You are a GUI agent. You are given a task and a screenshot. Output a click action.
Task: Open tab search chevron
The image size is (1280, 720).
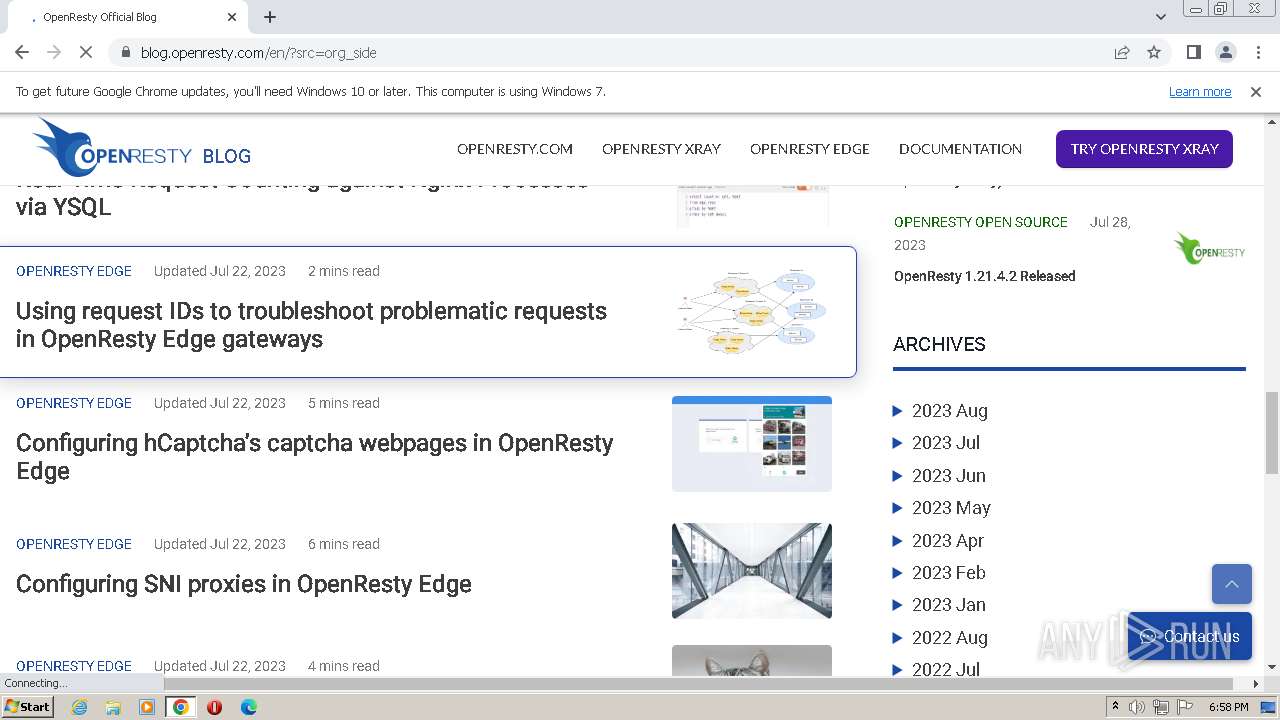click(x=1161, y=17)
